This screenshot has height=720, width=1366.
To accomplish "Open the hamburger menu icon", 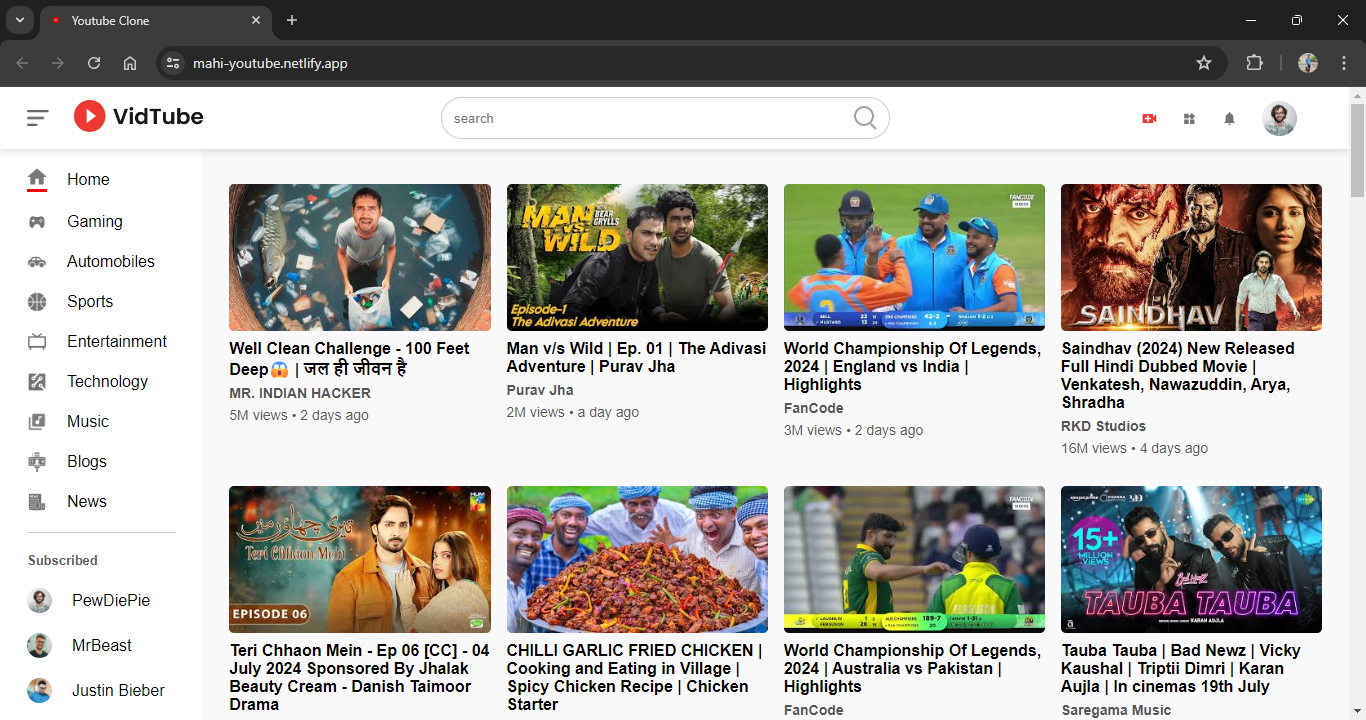I will [x=38, y=118].
